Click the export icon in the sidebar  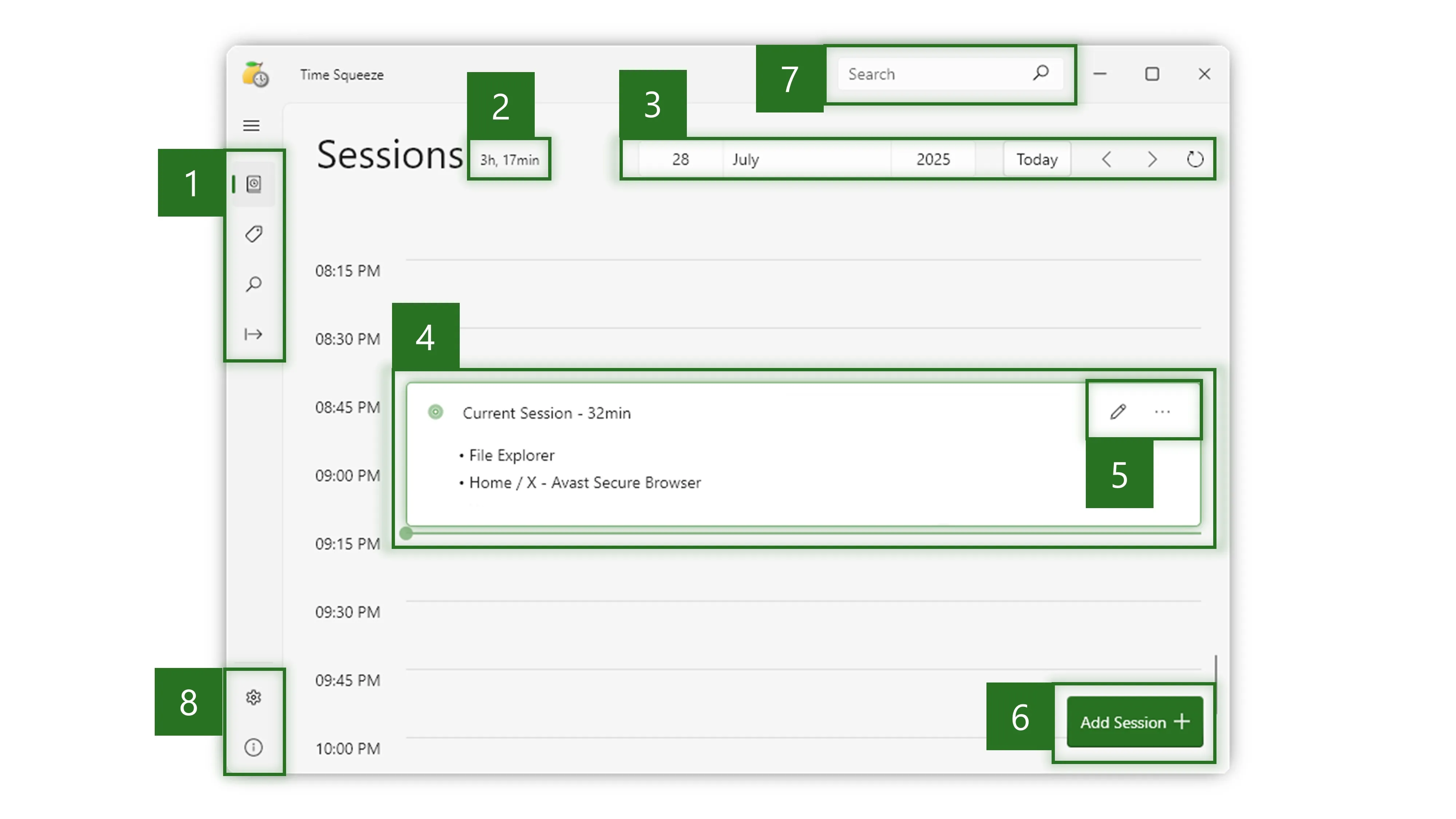click(253, 333)
